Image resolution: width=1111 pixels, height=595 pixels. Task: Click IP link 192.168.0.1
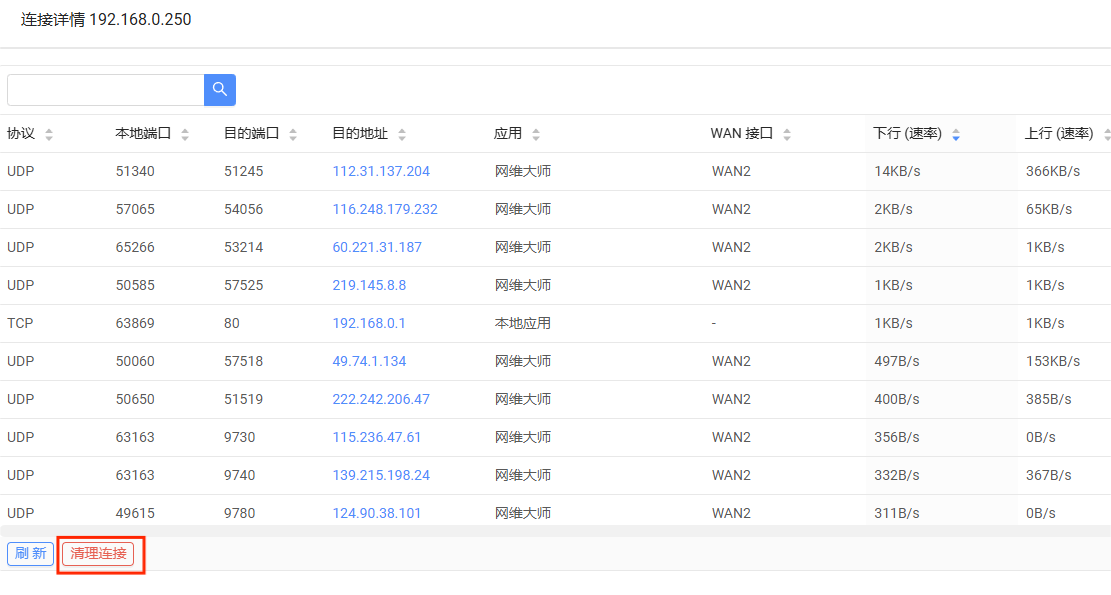369,323
